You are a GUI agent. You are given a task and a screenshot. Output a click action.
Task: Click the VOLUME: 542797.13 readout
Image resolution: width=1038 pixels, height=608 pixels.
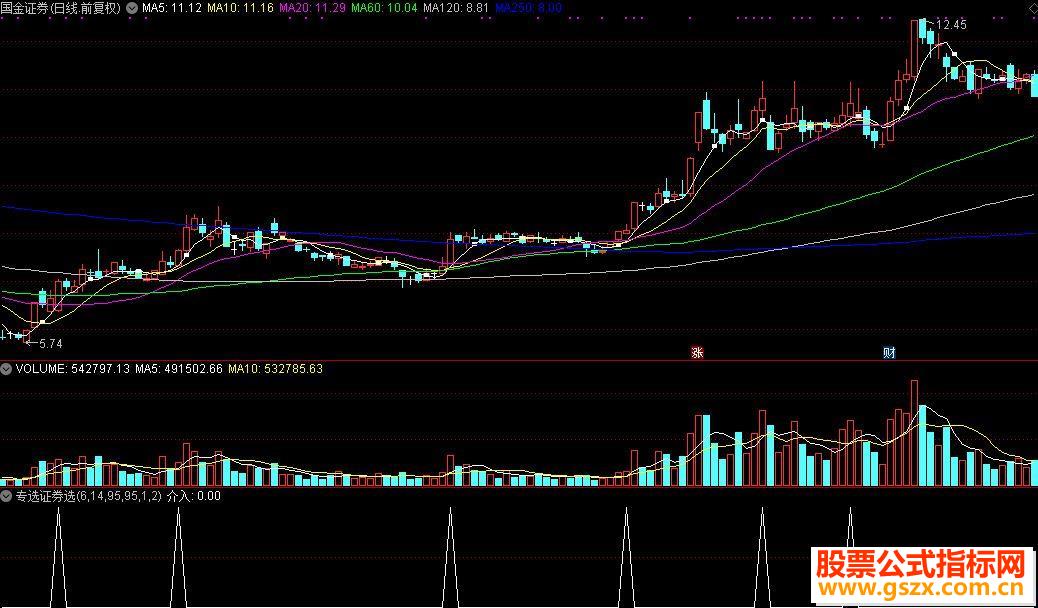click(73, 369)
